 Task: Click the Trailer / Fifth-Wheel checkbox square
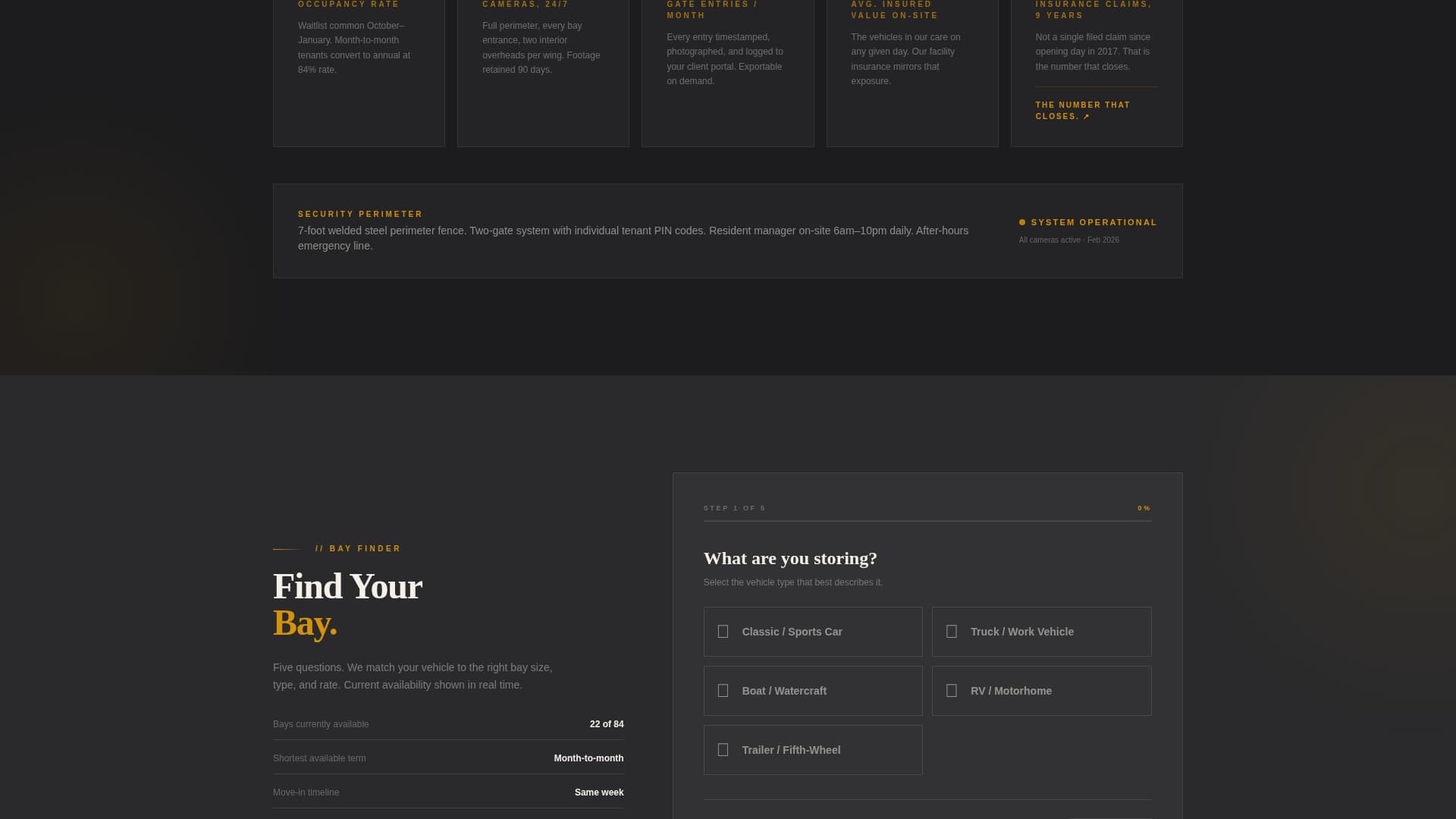[723, 749]
